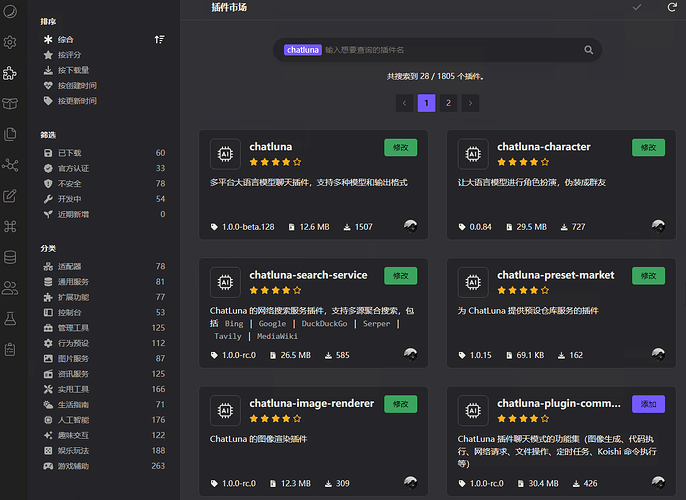Select the 扩展功能 category
The height and width of the screenshot is (500, 686).
[104, 297]
